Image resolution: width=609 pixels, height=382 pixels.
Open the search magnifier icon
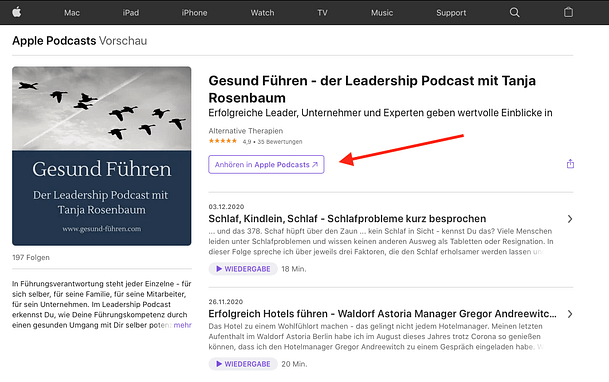tap(514, 12)
